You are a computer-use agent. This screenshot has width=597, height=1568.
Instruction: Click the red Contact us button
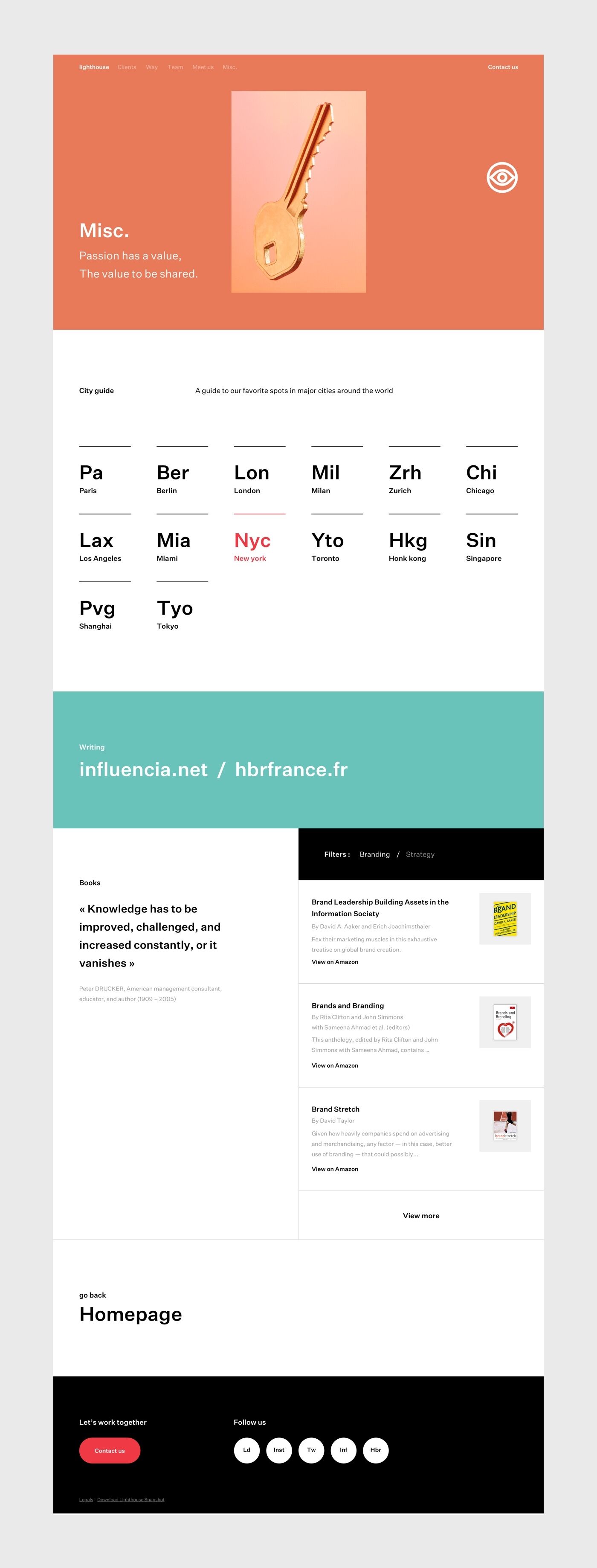click(110, 1451)
